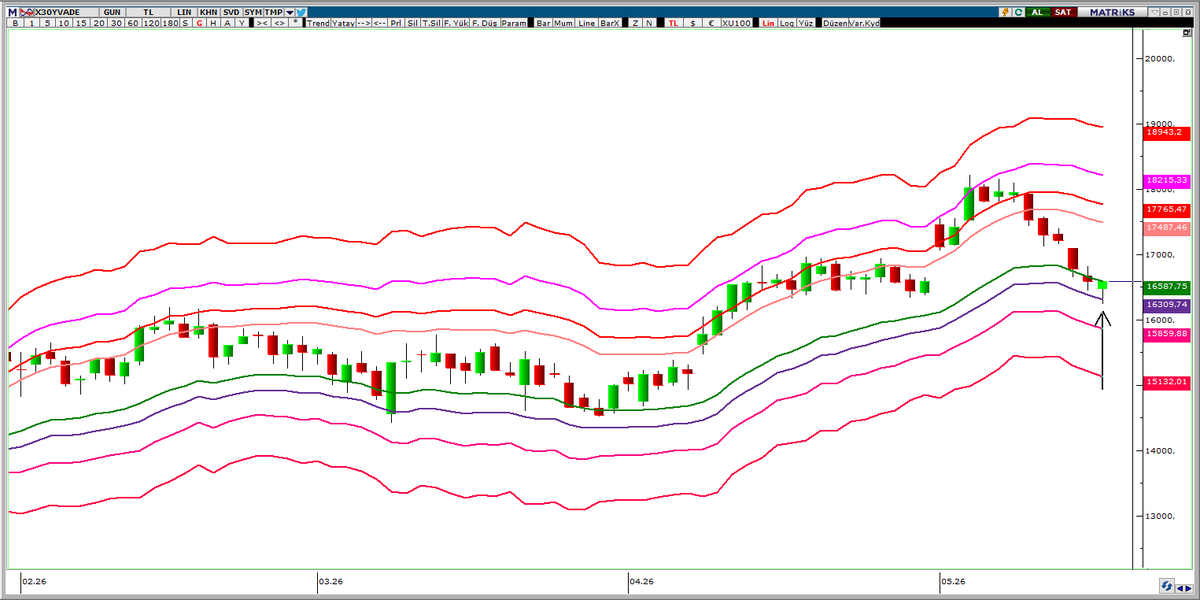1200x600 pixels.
Task: Select the Trend line tool
Action: tap(318, 23)
